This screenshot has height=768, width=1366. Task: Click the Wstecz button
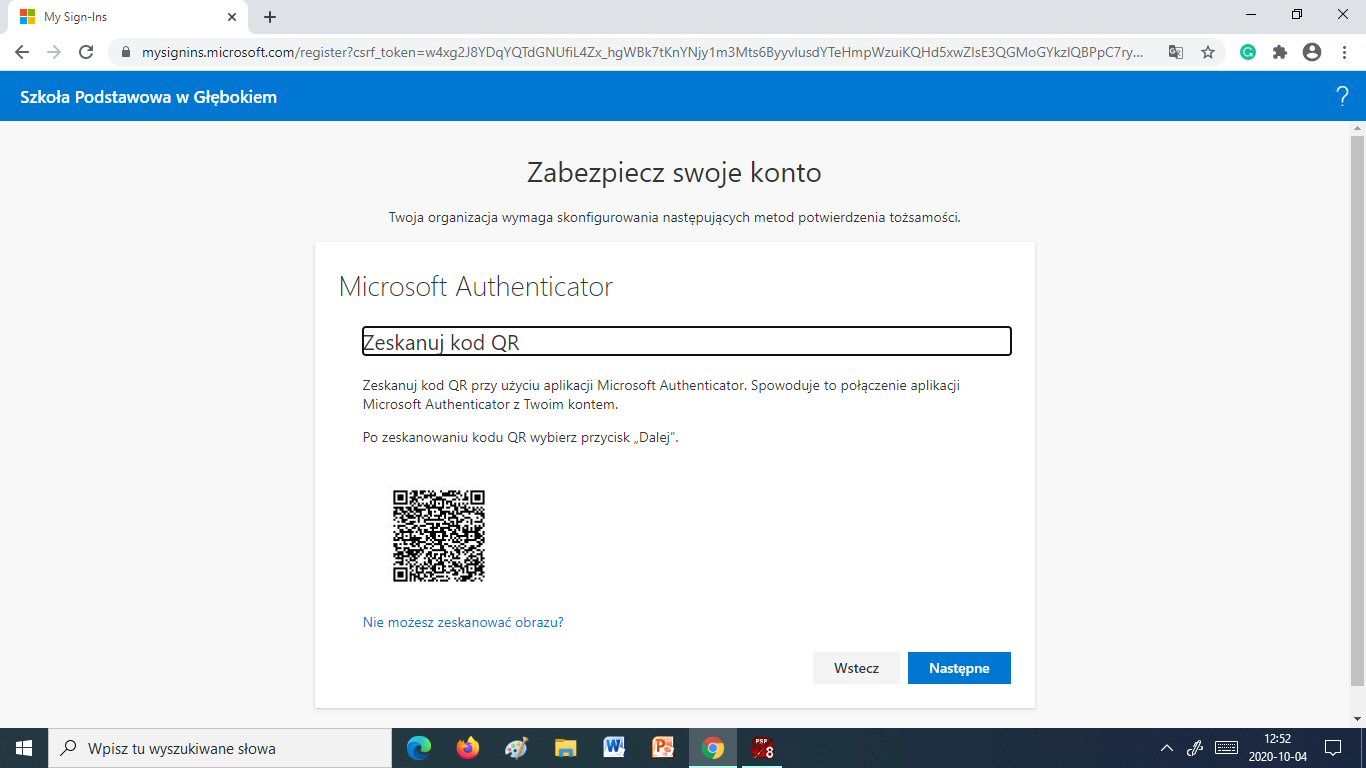point(856,668)
